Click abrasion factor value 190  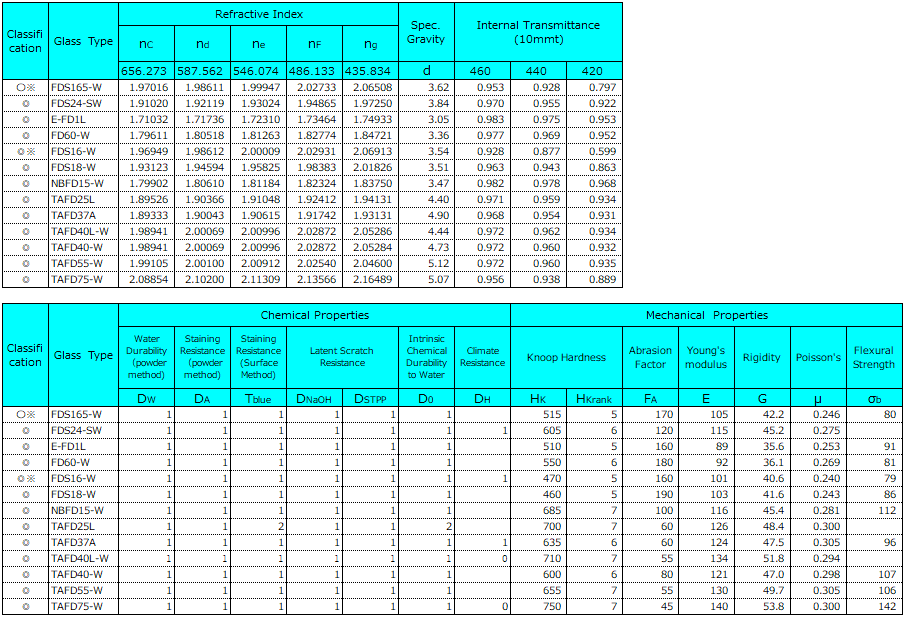point(664,495)
